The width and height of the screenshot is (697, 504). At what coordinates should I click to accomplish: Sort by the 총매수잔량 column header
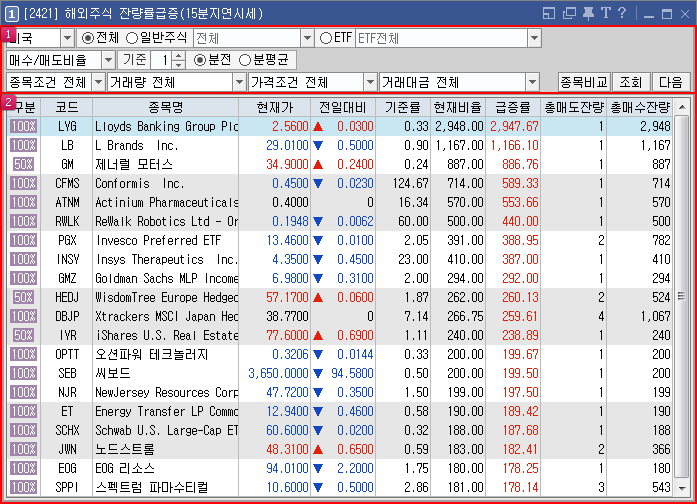click(x=640, y=107)
